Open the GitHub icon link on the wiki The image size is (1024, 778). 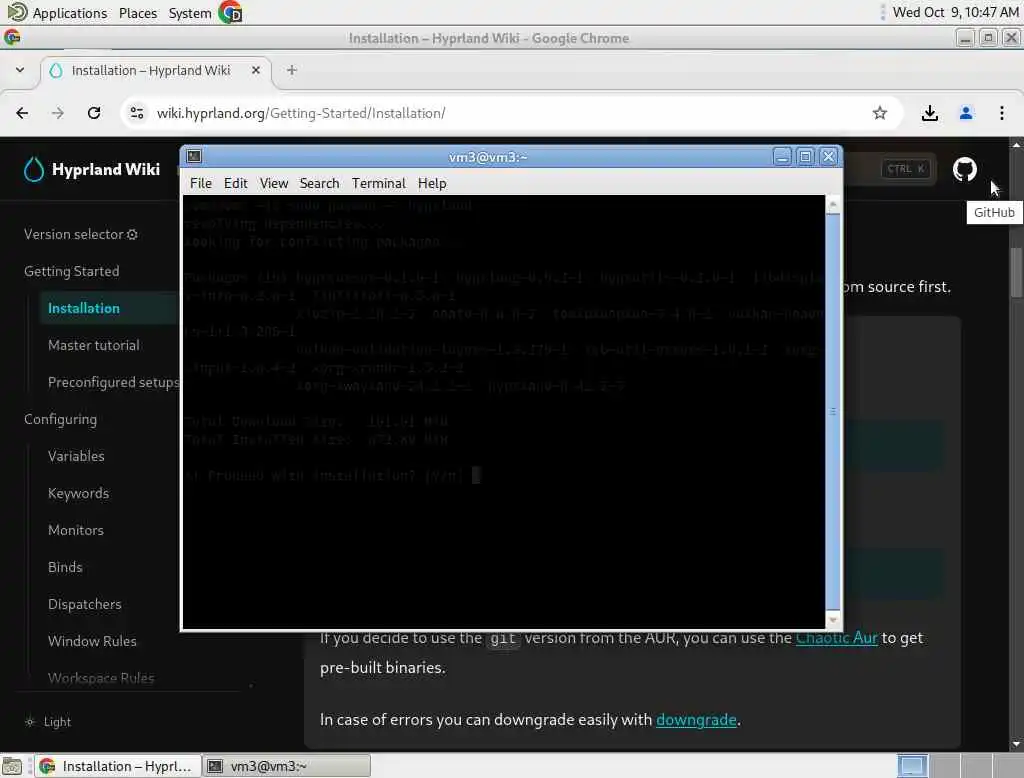pos(964,169)
